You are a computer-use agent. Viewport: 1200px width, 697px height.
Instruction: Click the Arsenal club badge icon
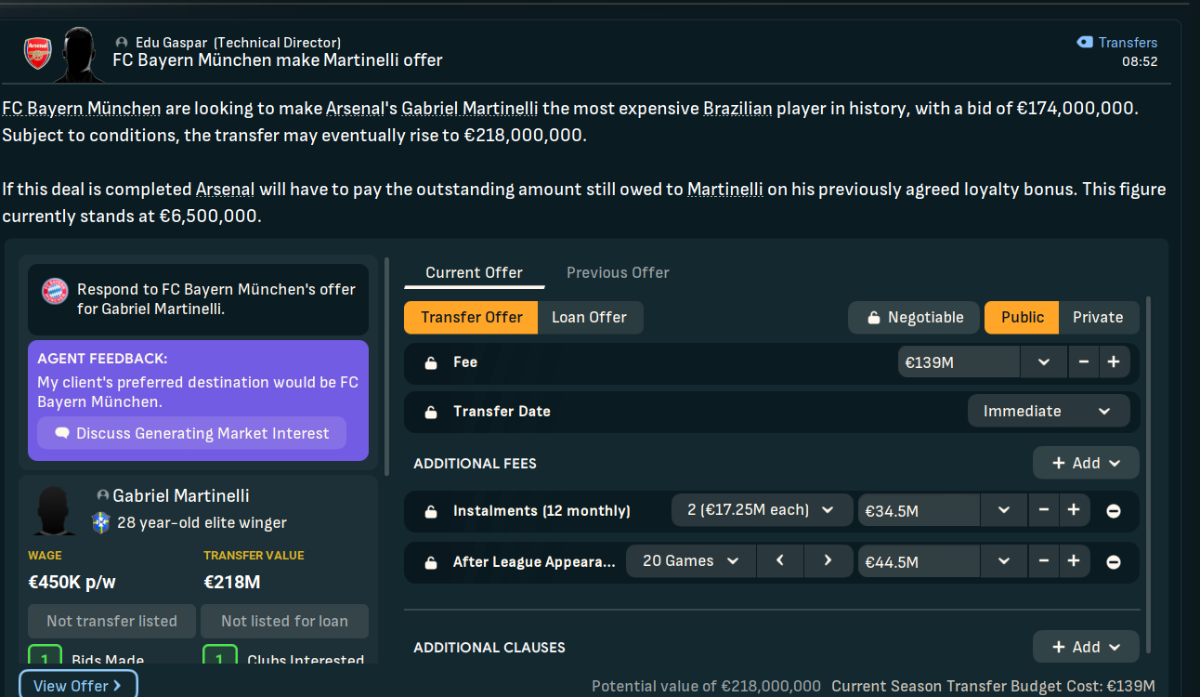click(37, 53)
